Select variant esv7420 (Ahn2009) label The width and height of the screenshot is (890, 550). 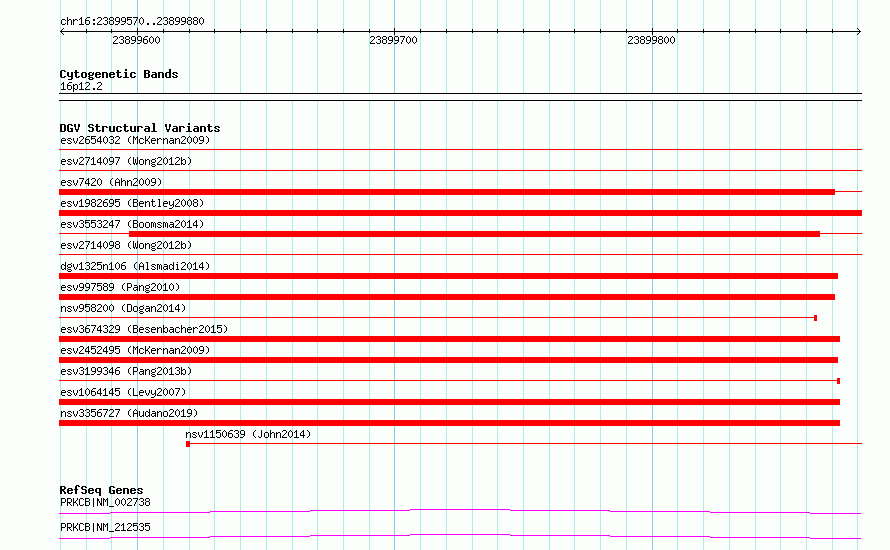click(111, 182)
